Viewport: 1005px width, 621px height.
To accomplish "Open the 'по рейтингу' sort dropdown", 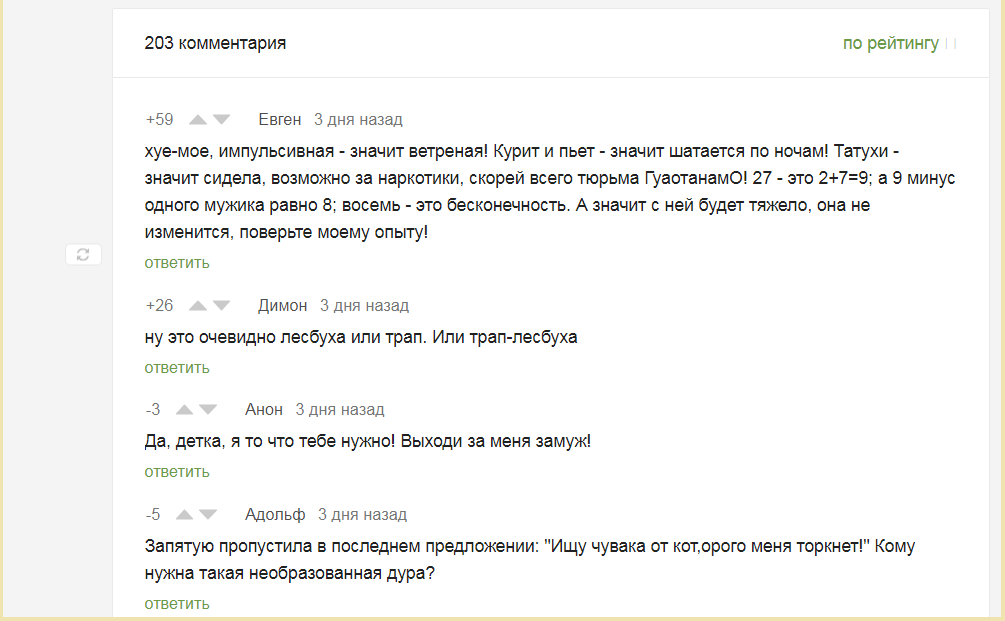I will [891, 43].
